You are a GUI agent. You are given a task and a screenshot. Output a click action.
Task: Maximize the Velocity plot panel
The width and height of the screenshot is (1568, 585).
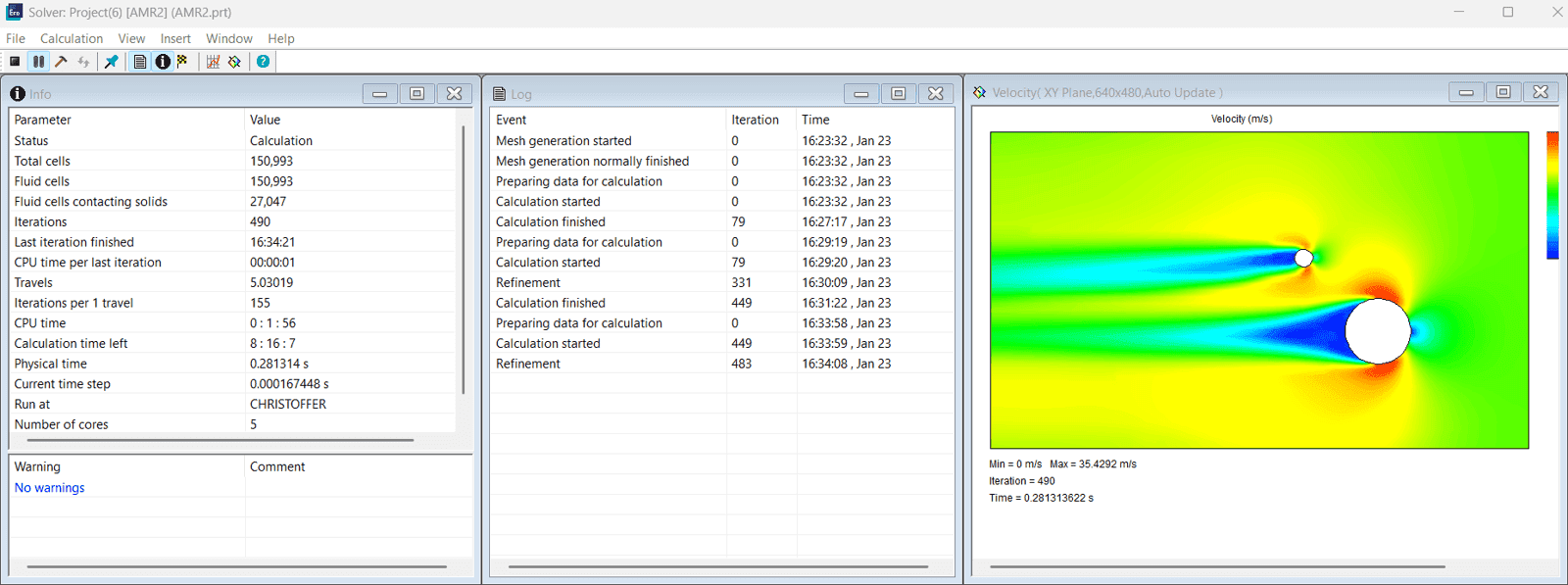[1503, 92]
